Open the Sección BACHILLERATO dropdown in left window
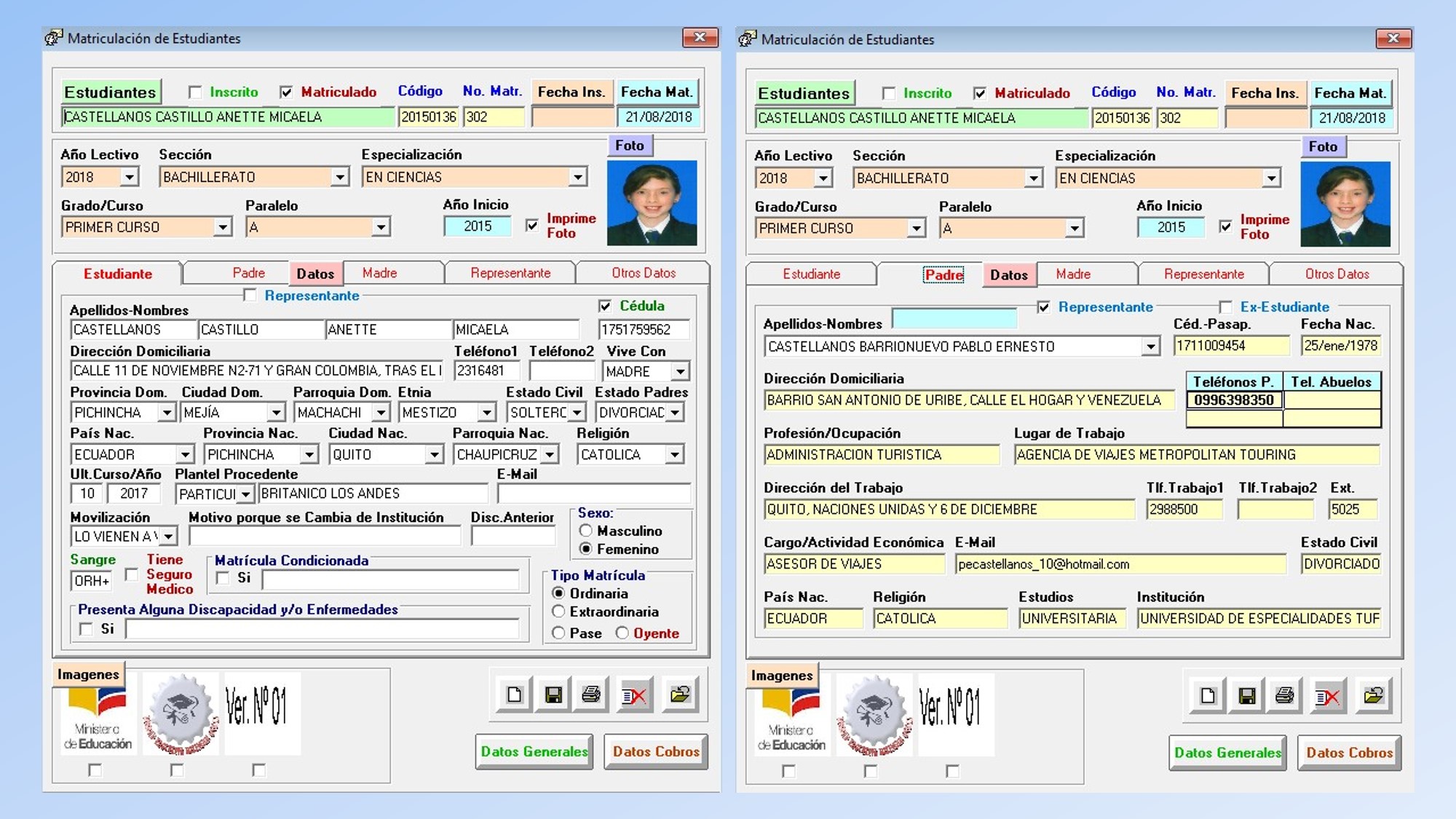The image size is (1456, 819). point(339,177)
